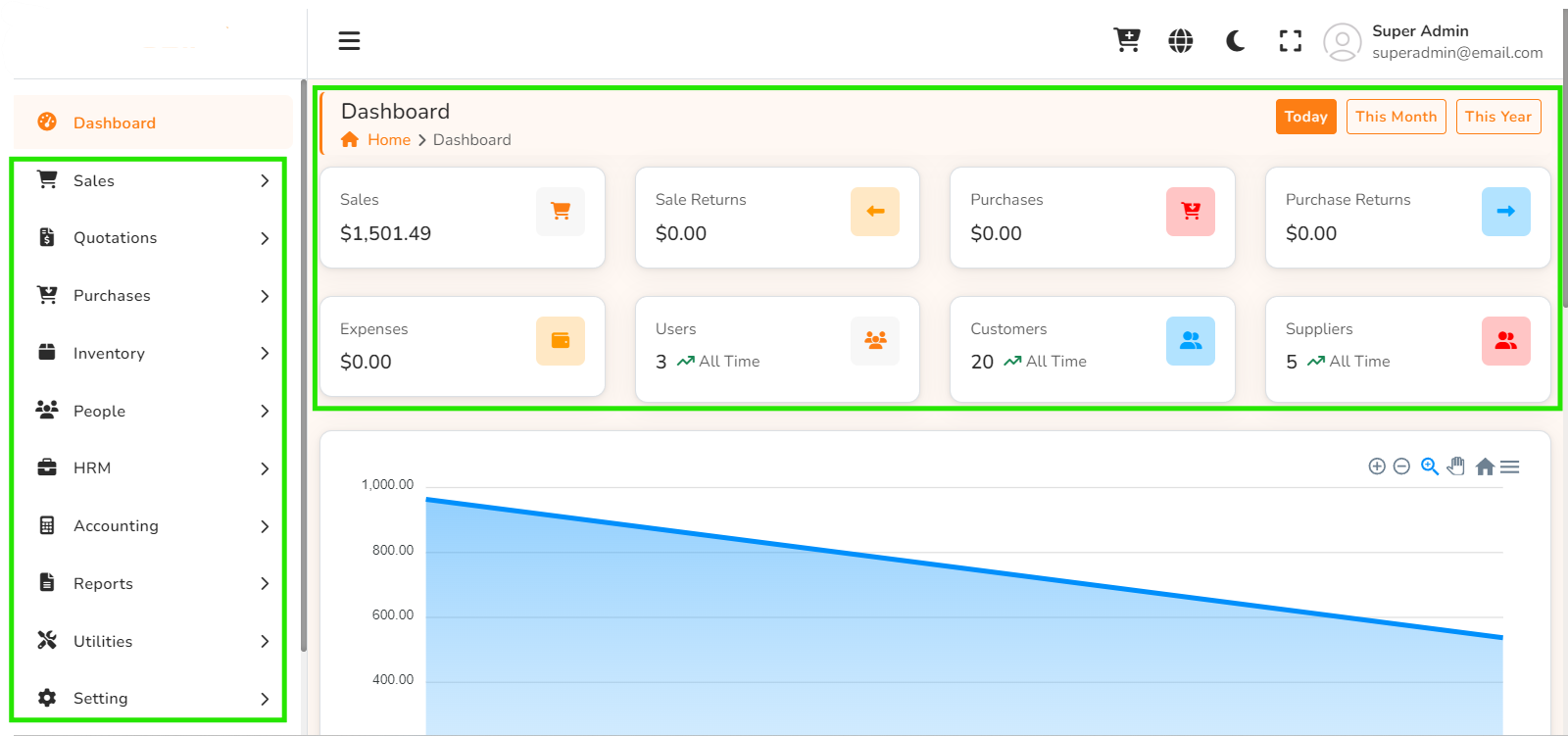
Task: Follow the Home breadcrumb link
Action: tap(389, 139)
